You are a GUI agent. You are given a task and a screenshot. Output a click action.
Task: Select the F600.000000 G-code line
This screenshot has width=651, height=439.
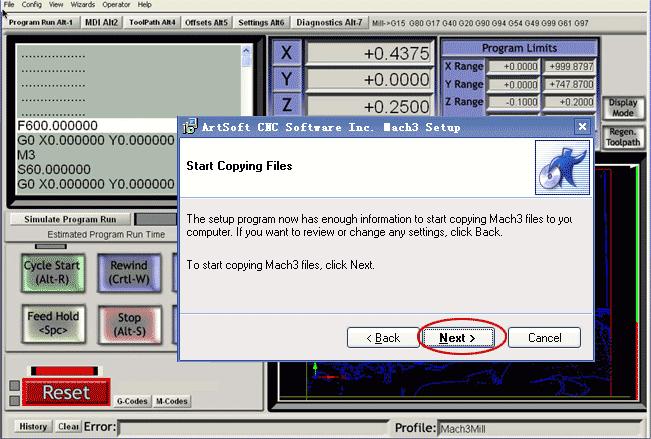coord(96,125)
